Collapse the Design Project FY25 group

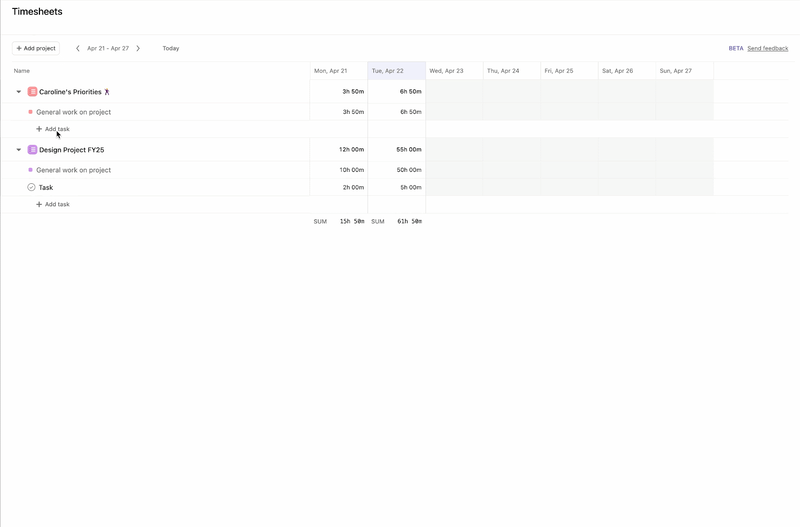(18, 150)
